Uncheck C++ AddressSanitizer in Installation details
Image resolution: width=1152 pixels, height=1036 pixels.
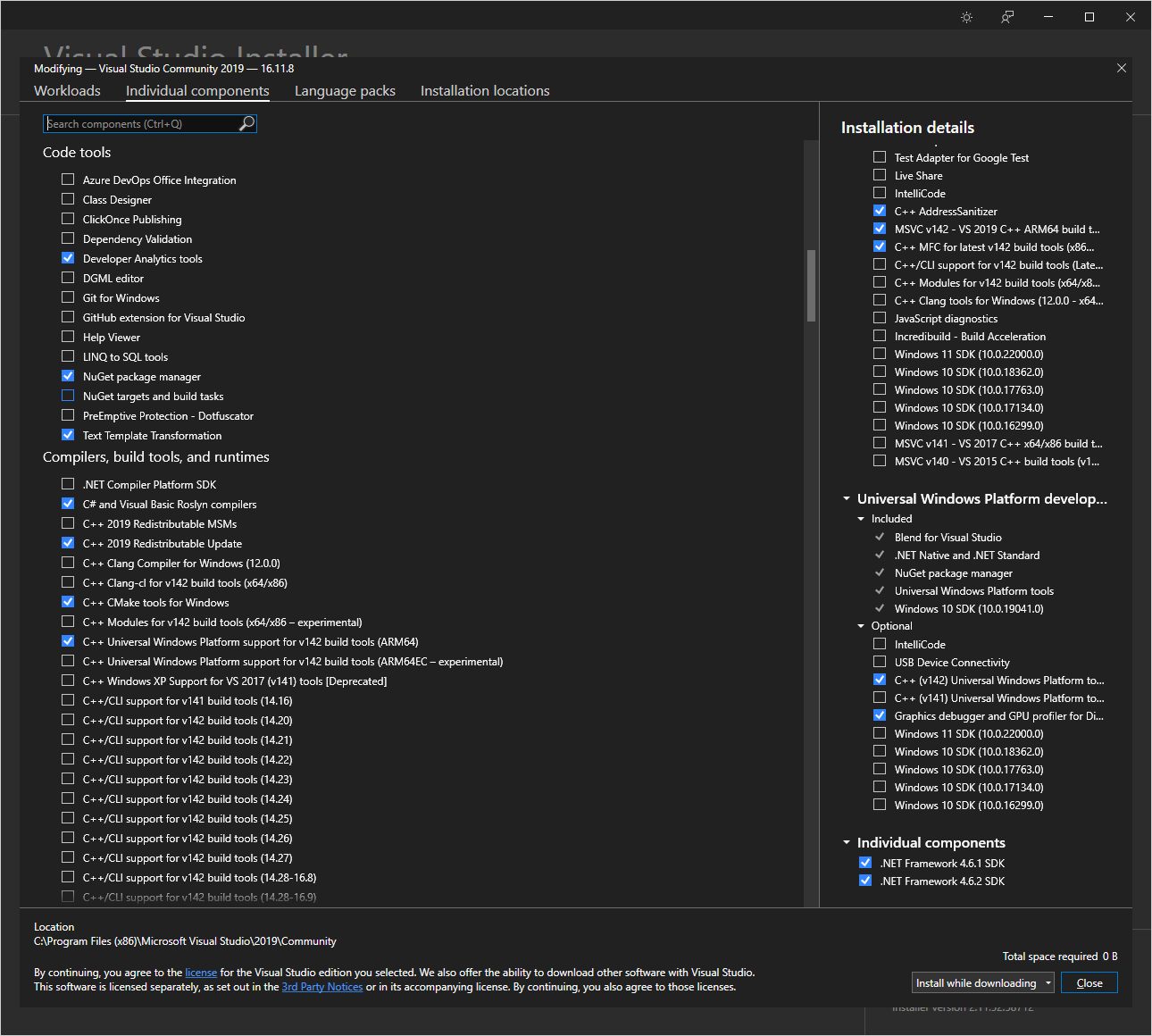[x=880, y=211]
